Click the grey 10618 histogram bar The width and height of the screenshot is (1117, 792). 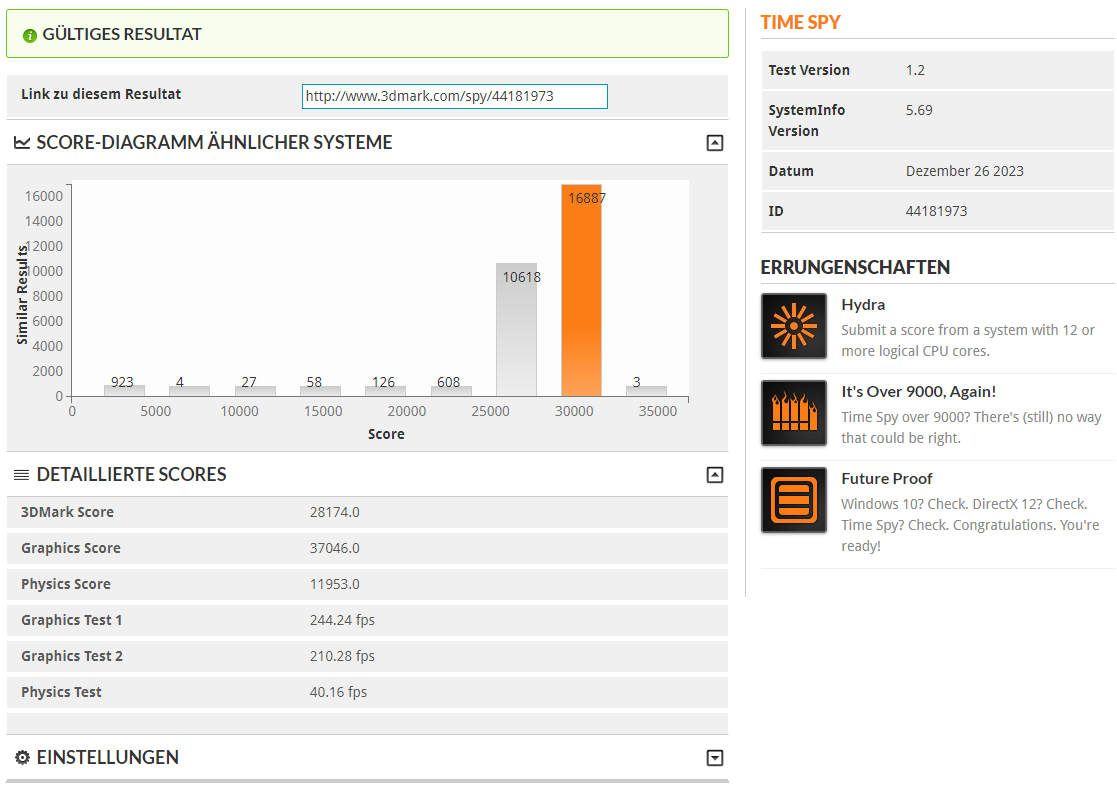[x=516, y=330]
